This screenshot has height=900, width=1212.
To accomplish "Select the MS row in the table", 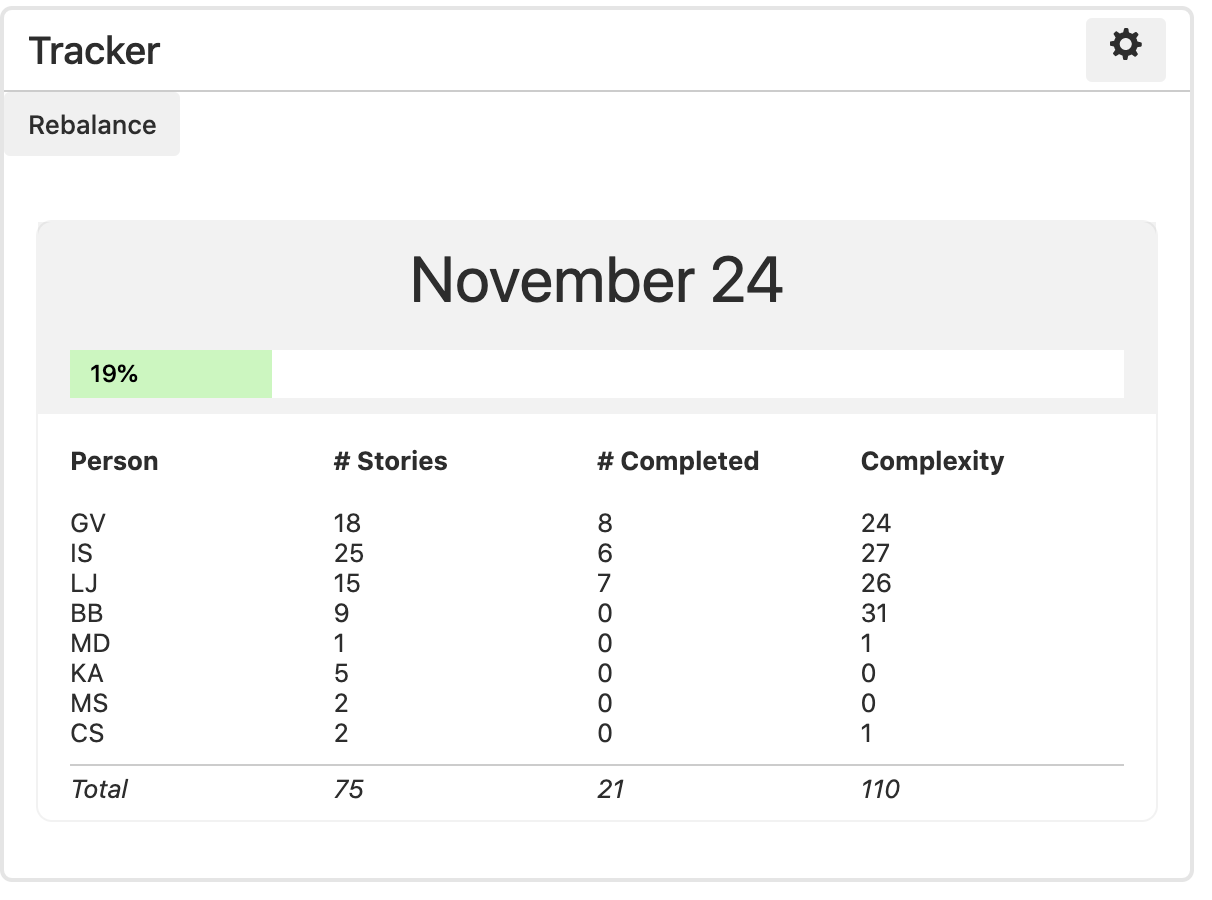I will point(88,703).
